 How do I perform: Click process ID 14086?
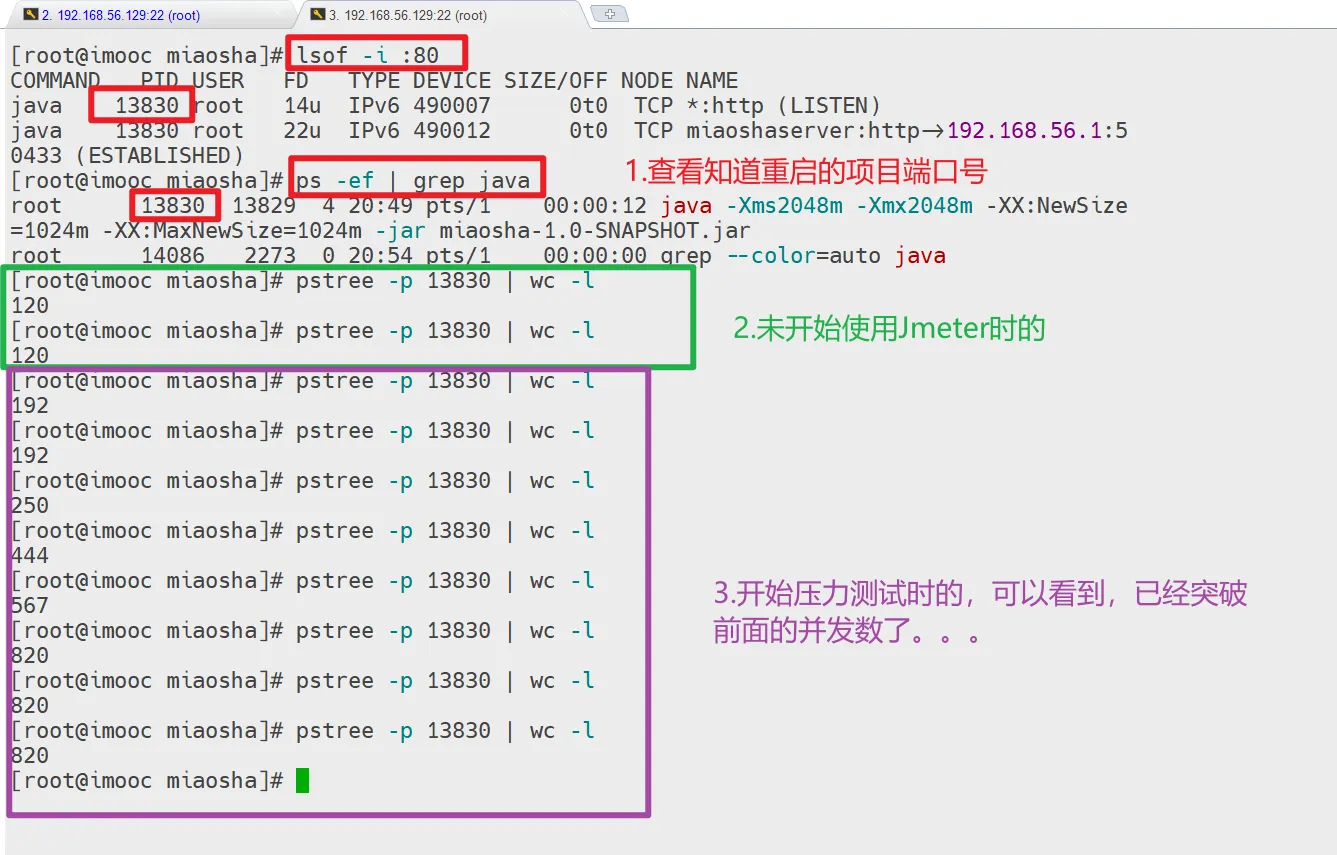(173, 256)
